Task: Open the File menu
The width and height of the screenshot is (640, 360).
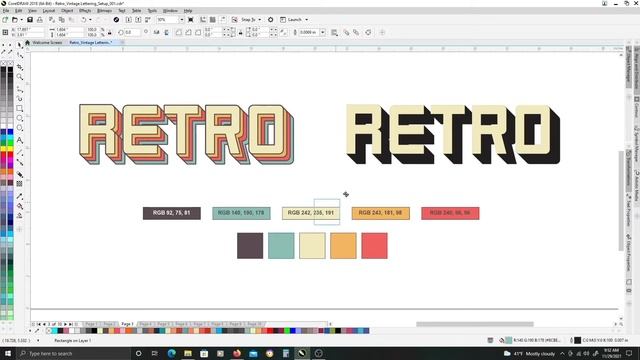Action: pos(6,11)
